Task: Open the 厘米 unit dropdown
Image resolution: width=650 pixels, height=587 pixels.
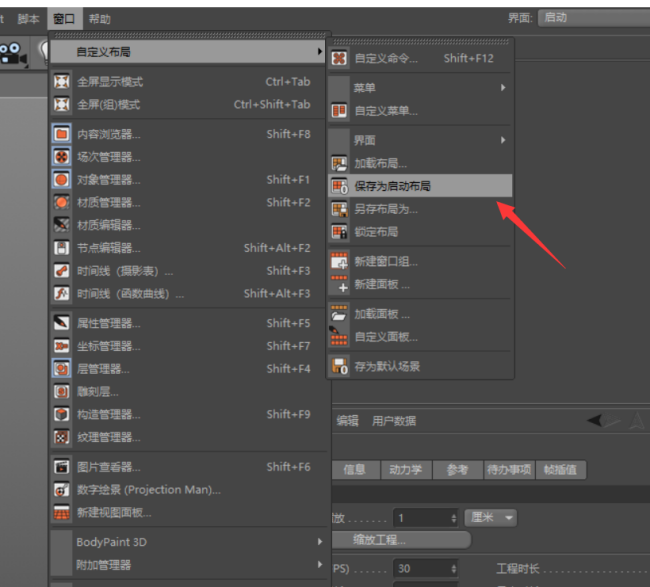Action: [x=491, y=518]
